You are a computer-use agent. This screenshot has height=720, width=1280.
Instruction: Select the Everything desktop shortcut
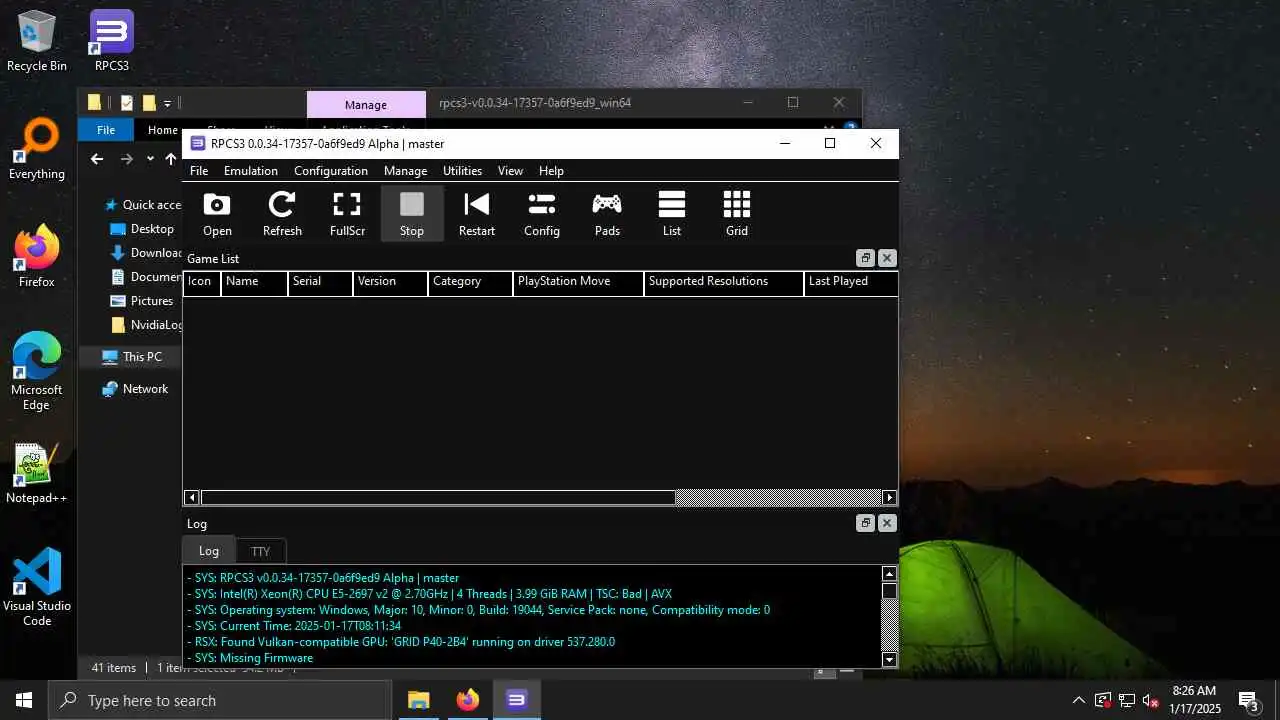37,150
